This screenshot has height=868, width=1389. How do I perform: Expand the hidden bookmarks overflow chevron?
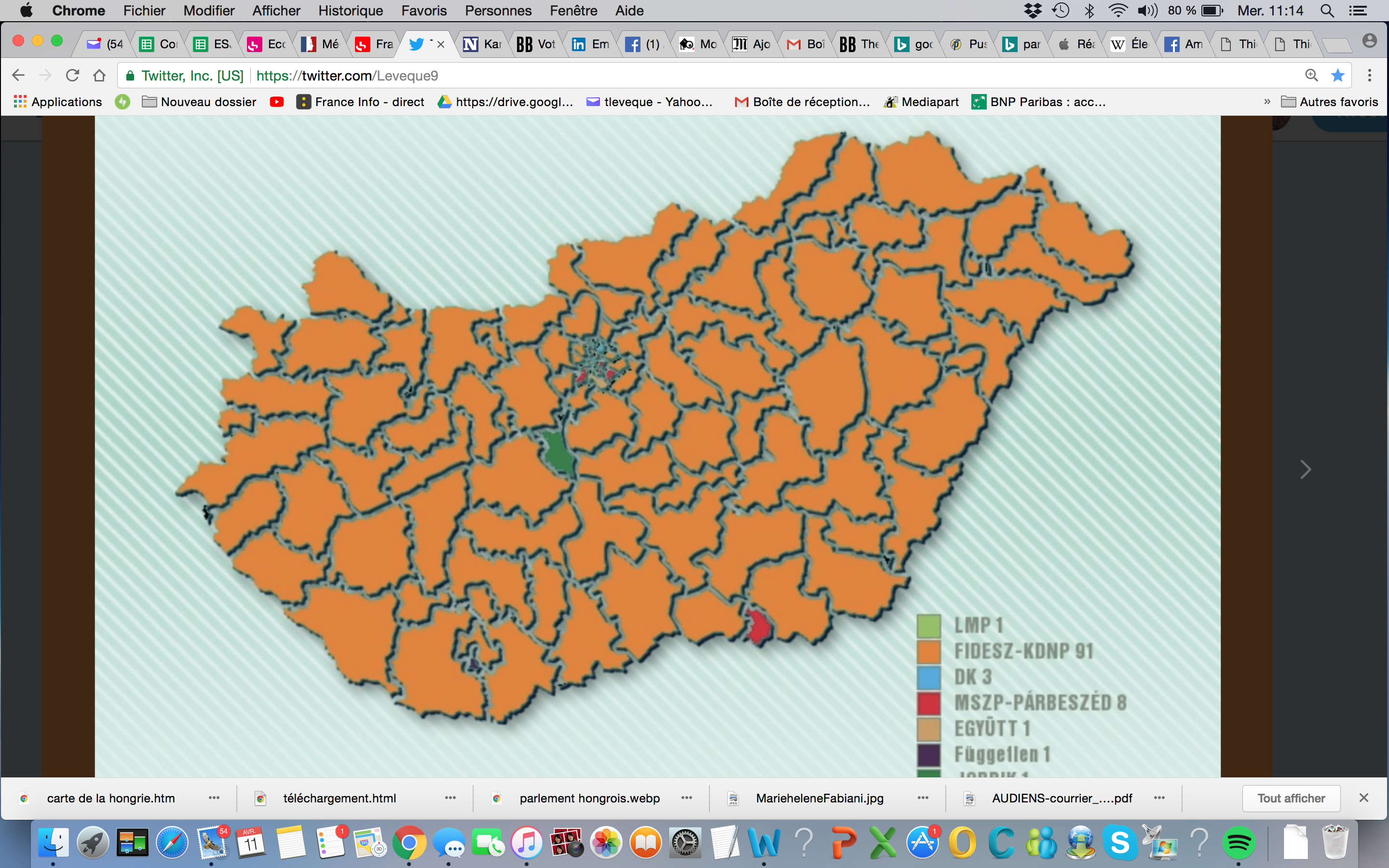pyautogui.click(x=1267, y=102)
